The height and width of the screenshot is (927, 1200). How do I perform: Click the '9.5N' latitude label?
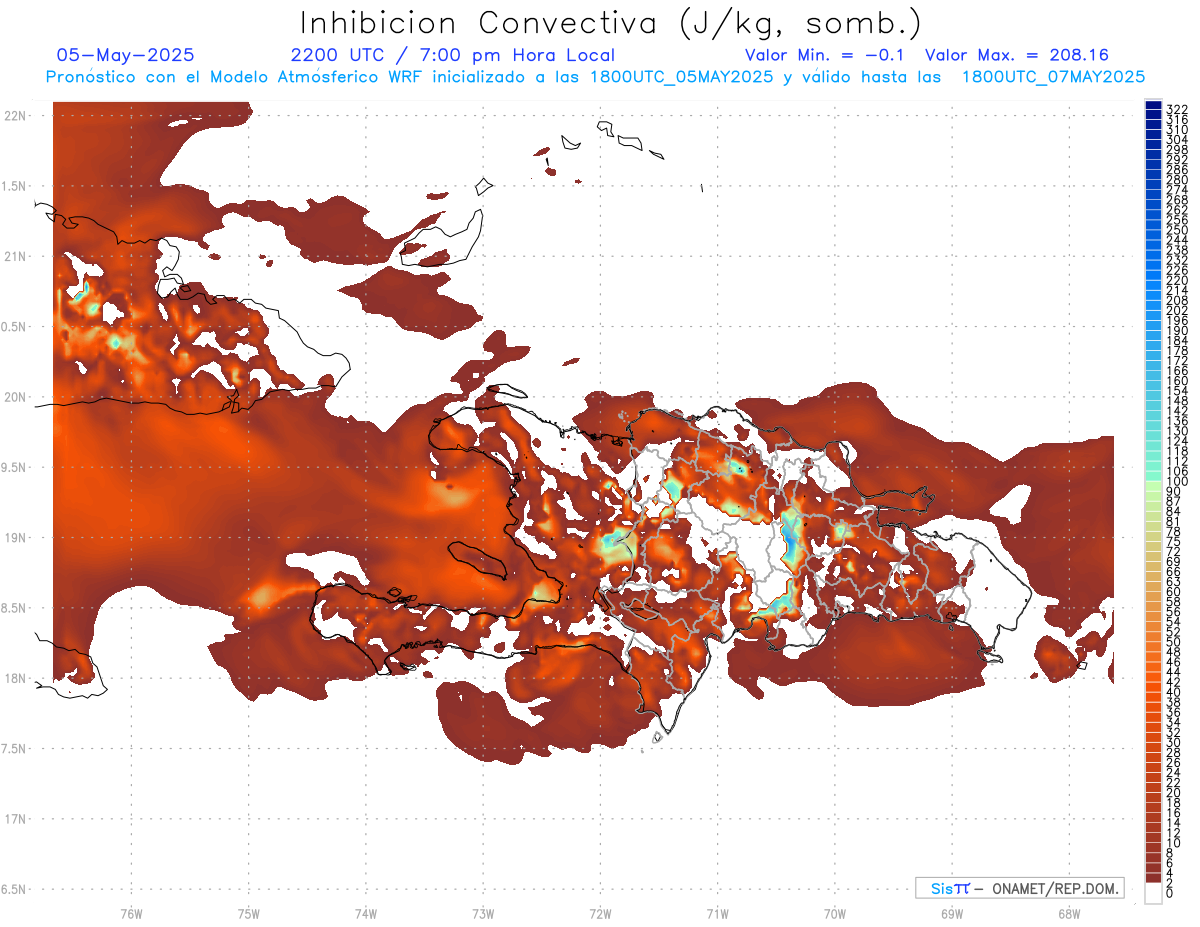click(x=15, y=467)
